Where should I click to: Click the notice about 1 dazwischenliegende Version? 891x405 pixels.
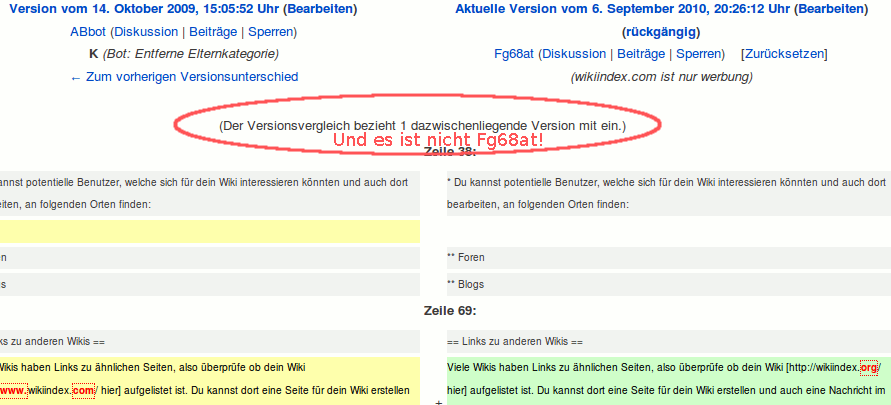point(422,126)
